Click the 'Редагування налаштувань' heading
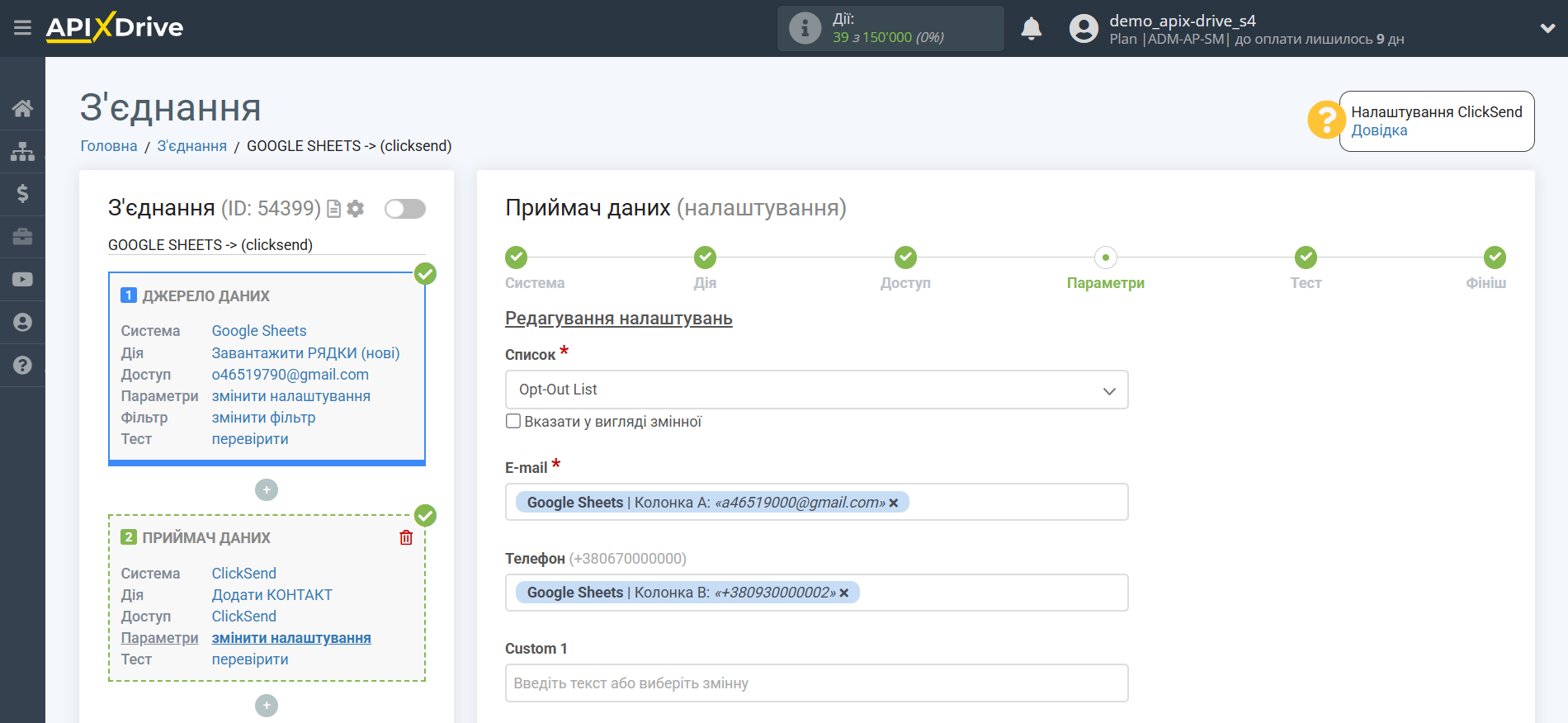Viewport: 1568px width, 723px height. (619, 319)
